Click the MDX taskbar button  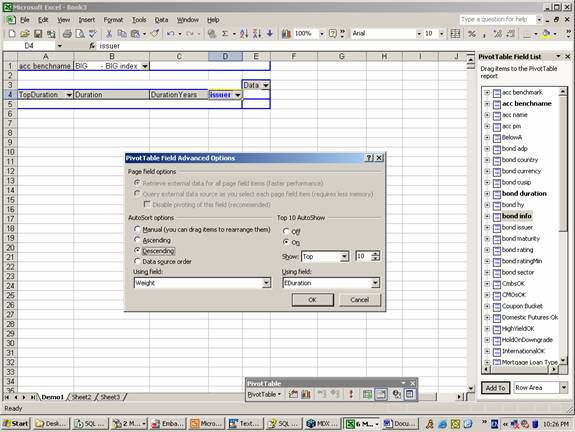click(322, 424)
